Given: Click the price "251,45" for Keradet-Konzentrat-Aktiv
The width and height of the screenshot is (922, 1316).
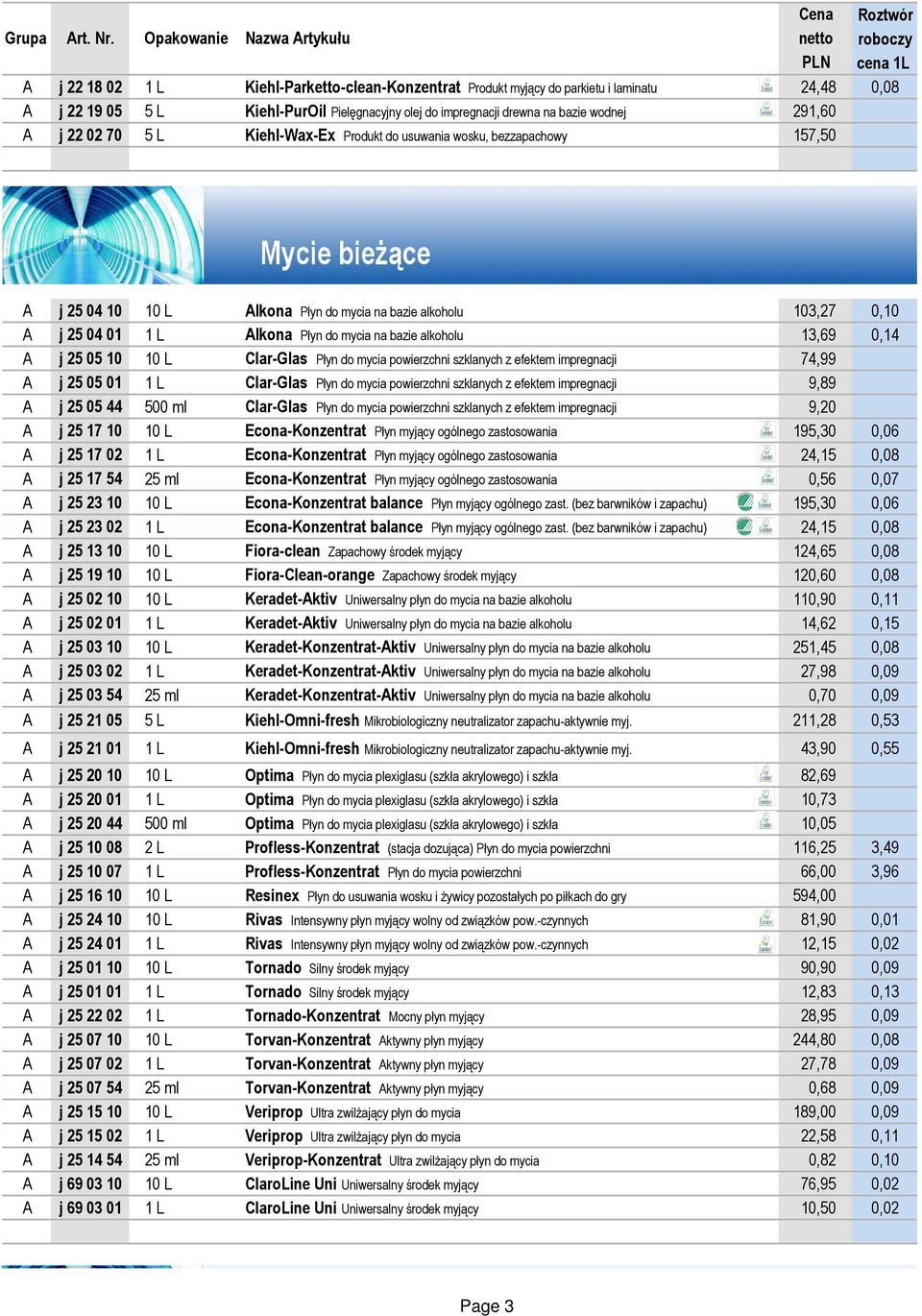Looking at the screenshot, I should [814, 646].
